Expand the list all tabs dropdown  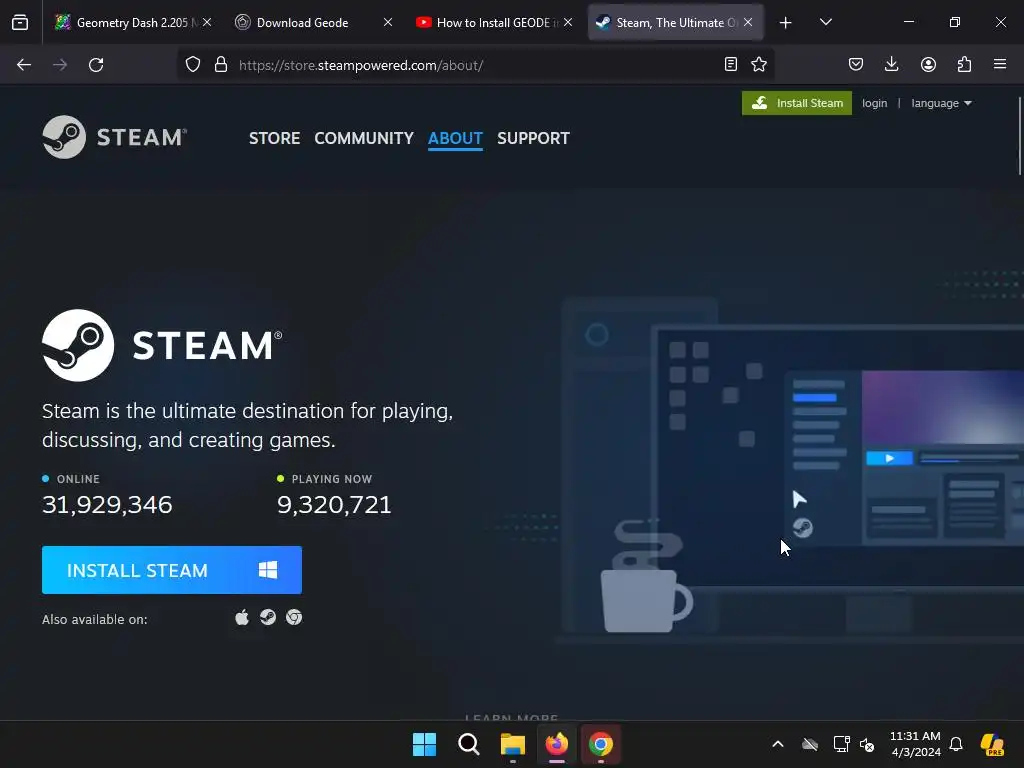pos(825,22)
